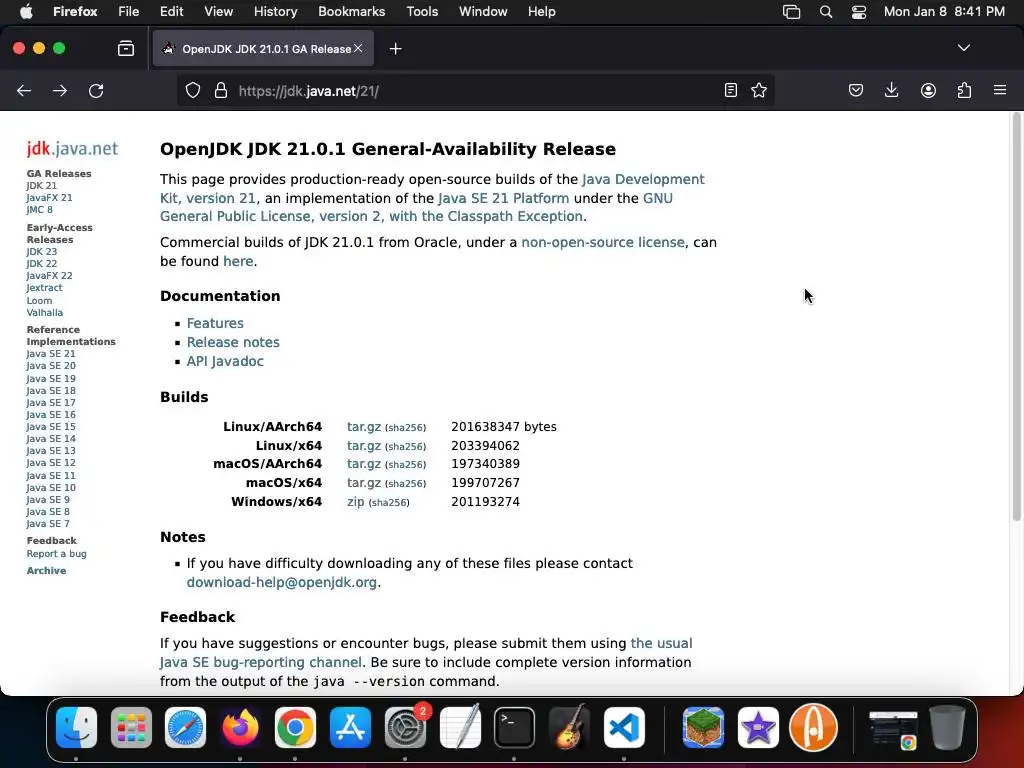Click Spotlight search icon in menu bar
Screen dimensions: 1024x768
(825, 12)
